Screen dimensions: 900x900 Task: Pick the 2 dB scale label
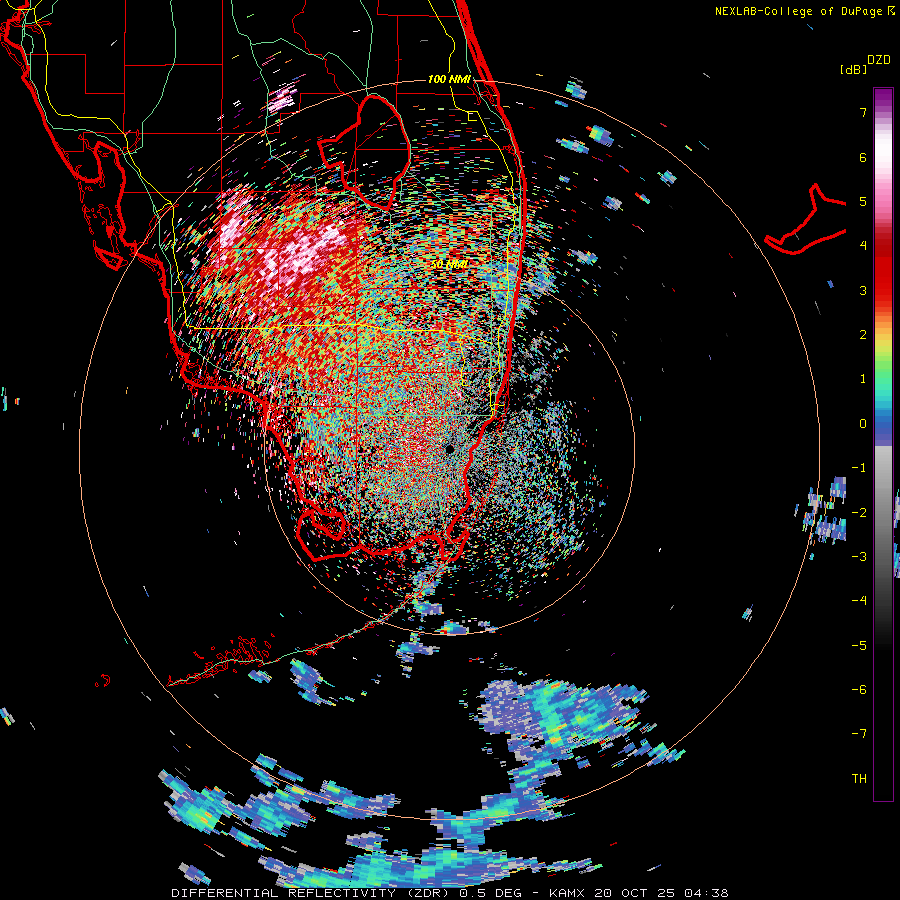(863, 335)
